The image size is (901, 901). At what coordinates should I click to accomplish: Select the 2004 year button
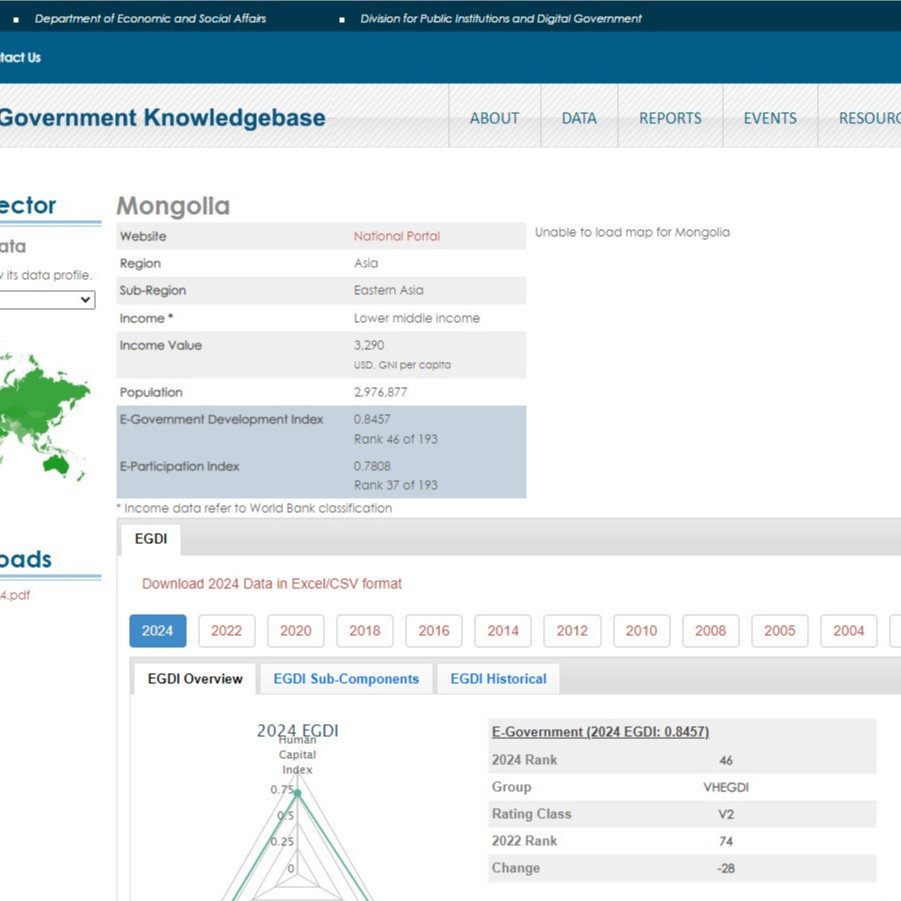[849, 631]
